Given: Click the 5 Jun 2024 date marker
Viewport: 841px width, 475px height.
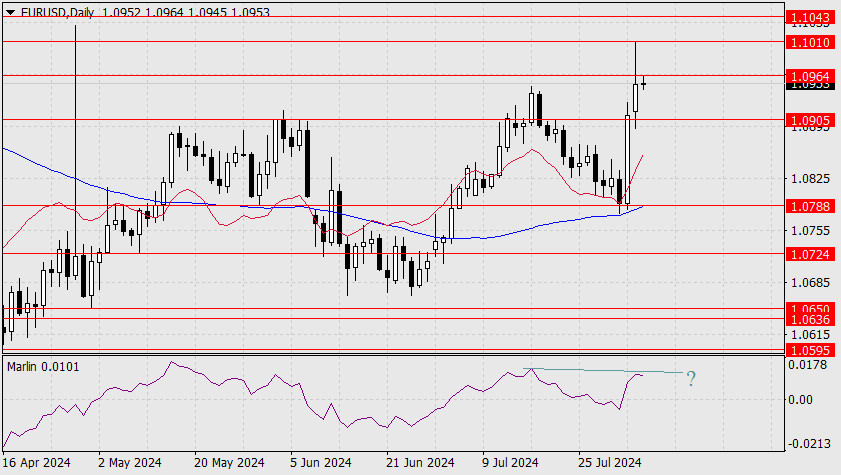Looking at the screenshot, I should (321, 462).
